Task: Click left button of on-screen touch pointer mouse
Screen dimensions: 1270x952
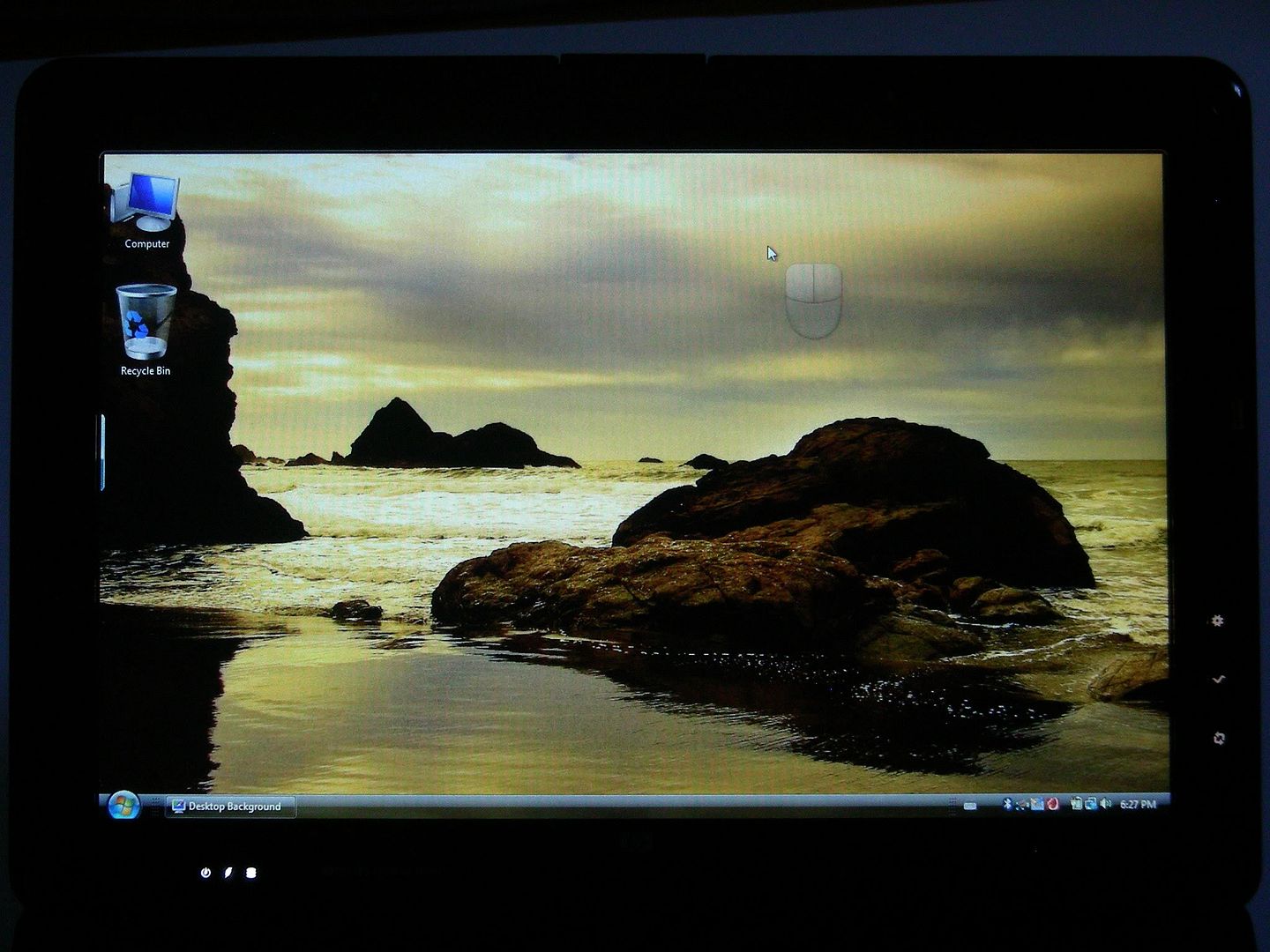Action: (799, 282)
